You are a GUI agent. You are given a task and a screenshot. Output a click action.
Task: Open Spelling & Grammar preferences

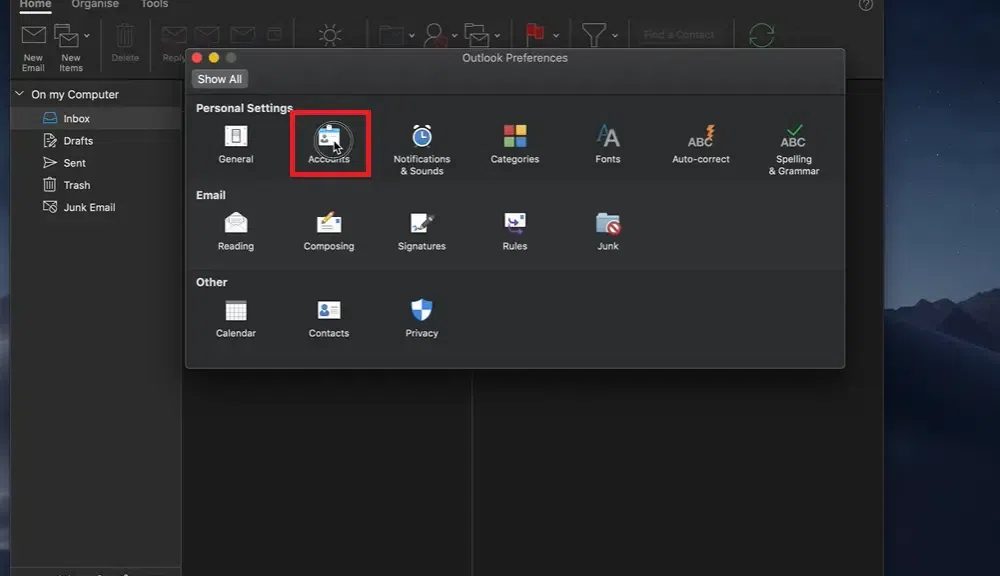(793, 150)
